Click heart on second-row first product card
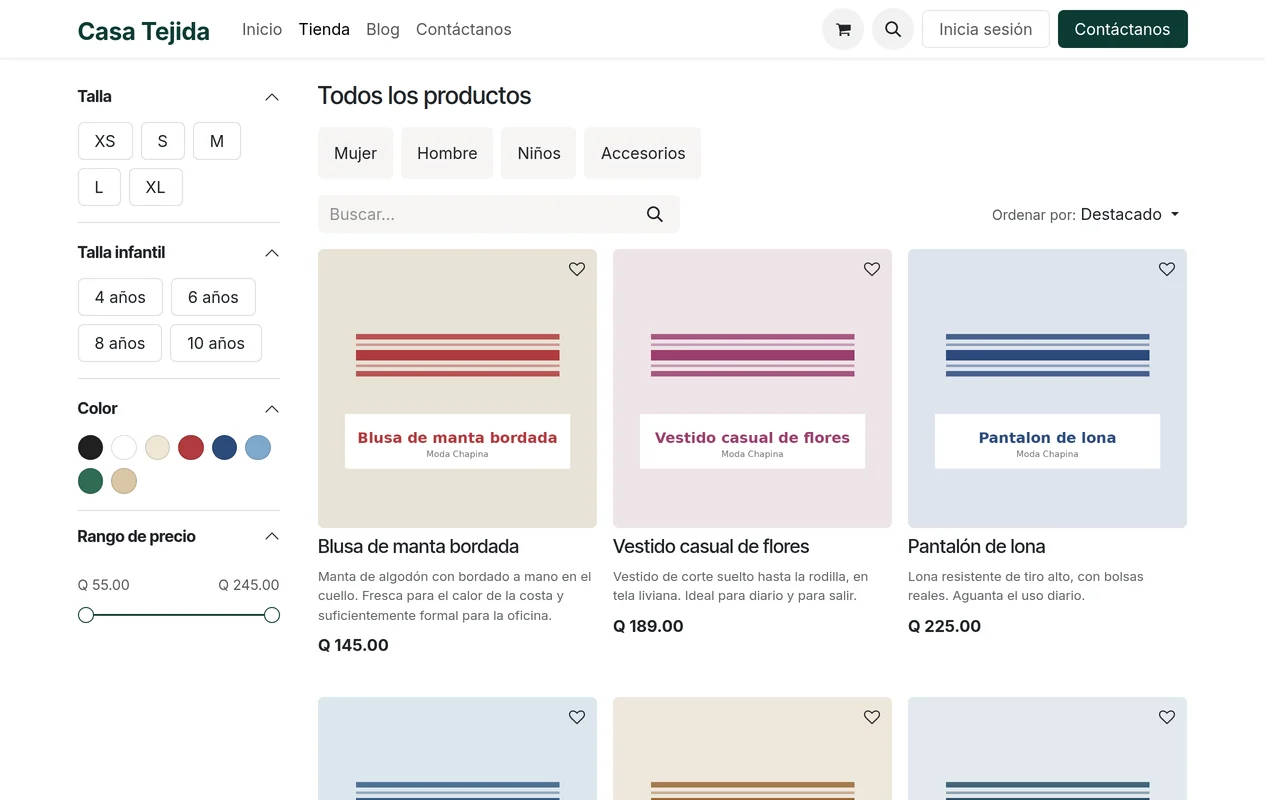 click(577, 717)
